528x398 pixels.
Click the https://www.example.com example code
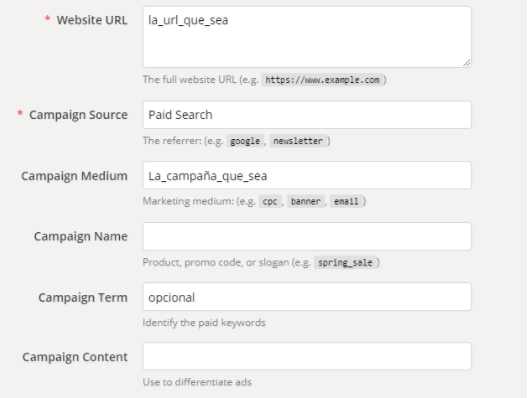pyautogui.click(x=322, y=80)
